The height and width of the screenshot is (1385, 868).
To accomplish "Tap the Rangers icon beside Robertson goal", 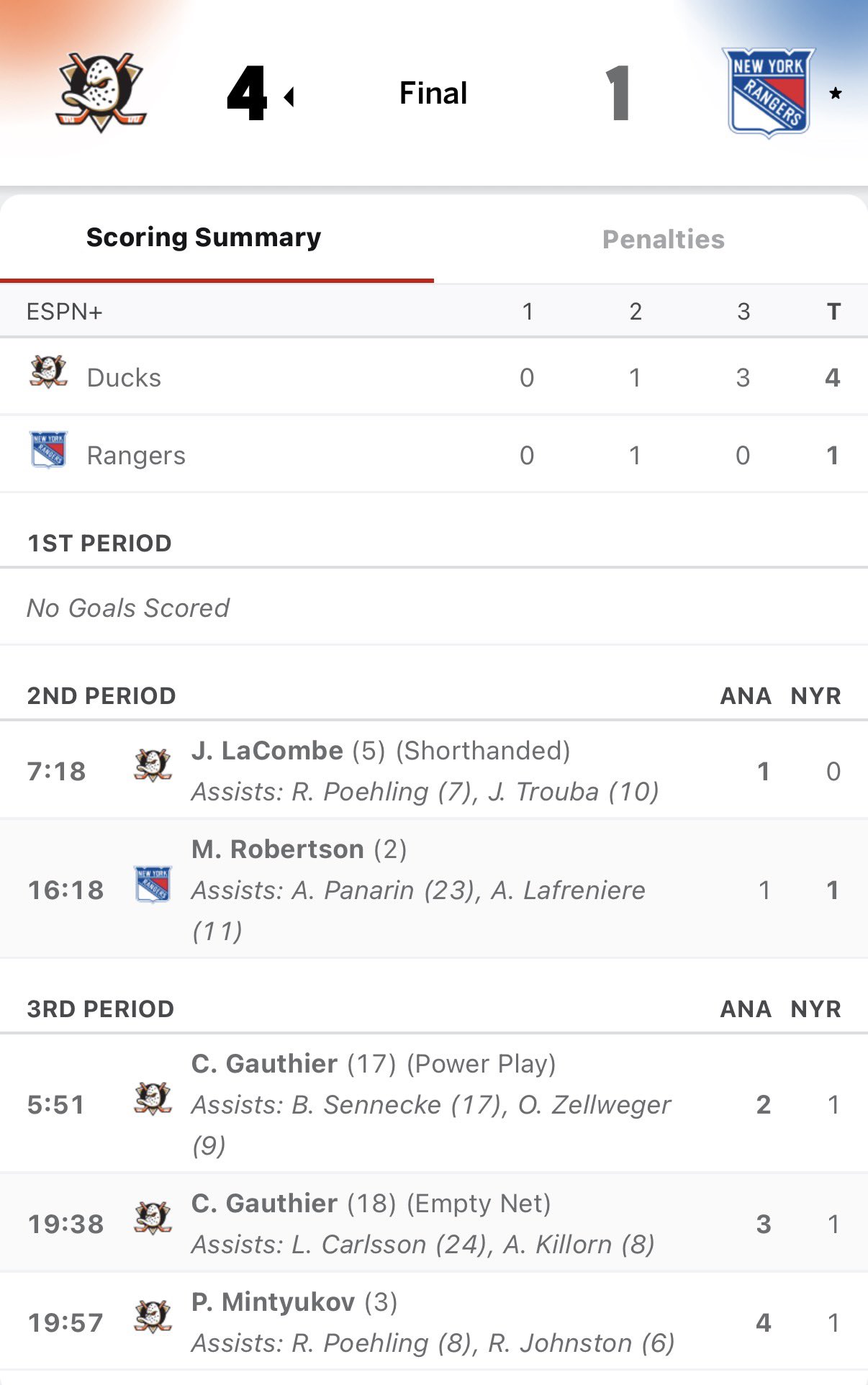I will 153,885.
